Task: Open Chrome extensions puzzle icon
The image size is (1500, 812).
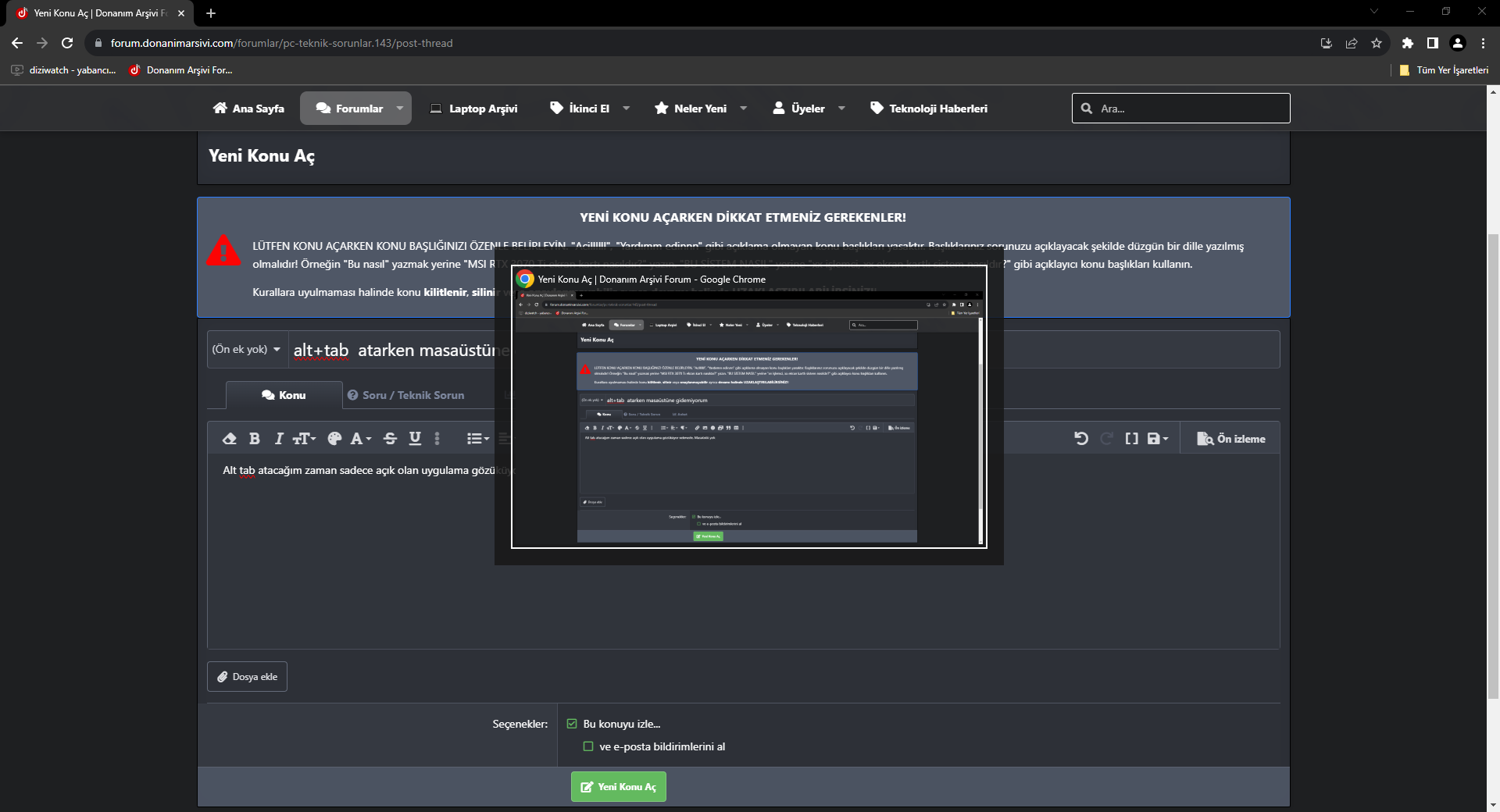Action: coord(1408,43)
